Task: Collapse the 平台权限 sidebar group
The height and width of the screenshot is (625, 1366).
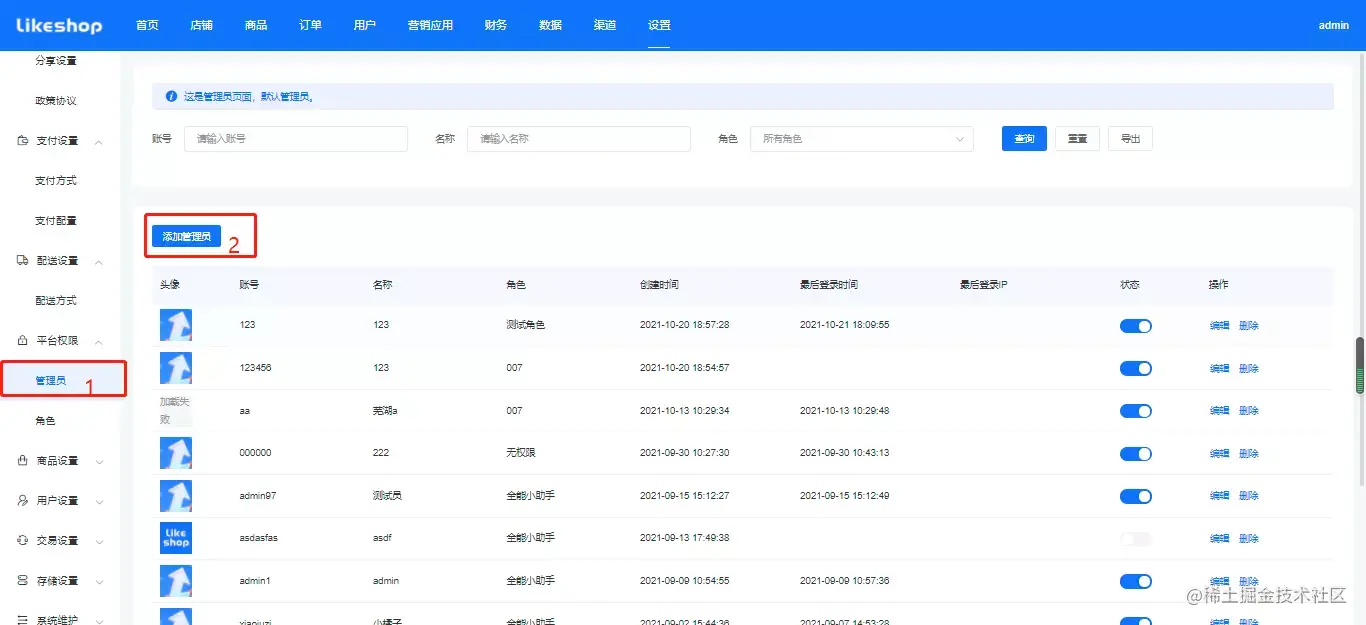Action: [x=99, y=342]
